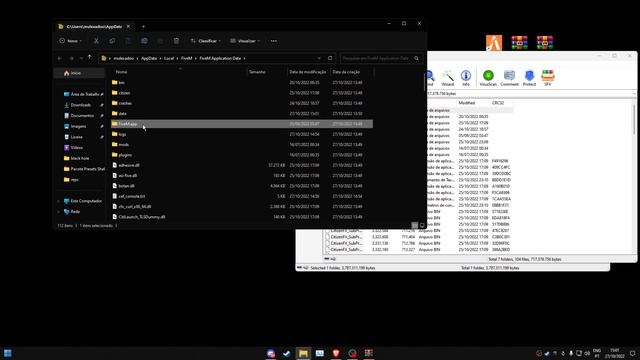Expand the Rede tree node
The height and width of the screenshot is (360, 640).
[59, 212]
